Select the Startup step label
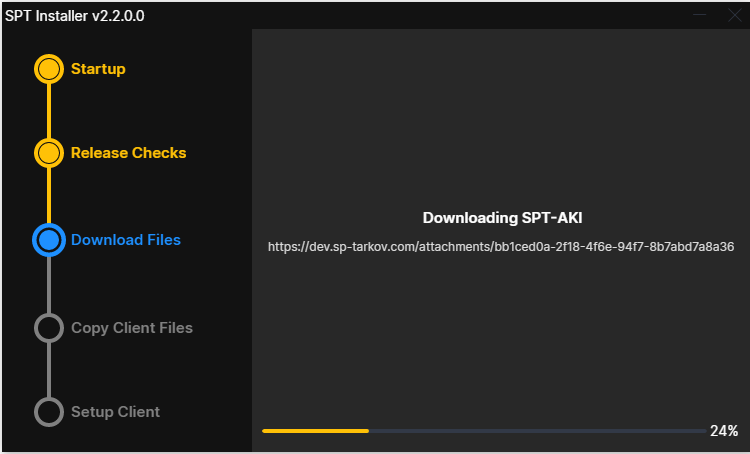Viewport: 750px width, 454px height. pyautogui.click(x=98, y=69)
